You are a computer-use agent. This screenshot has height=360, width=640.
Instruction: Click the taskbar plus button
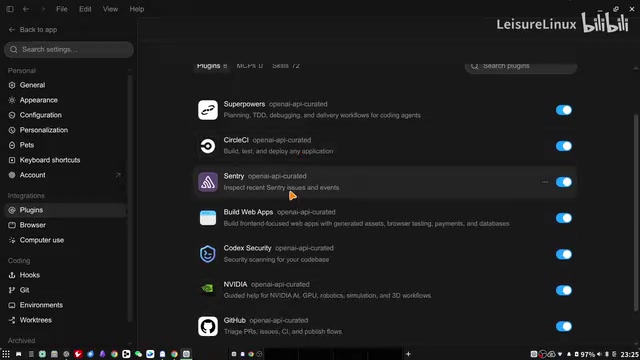pos(408,354)
